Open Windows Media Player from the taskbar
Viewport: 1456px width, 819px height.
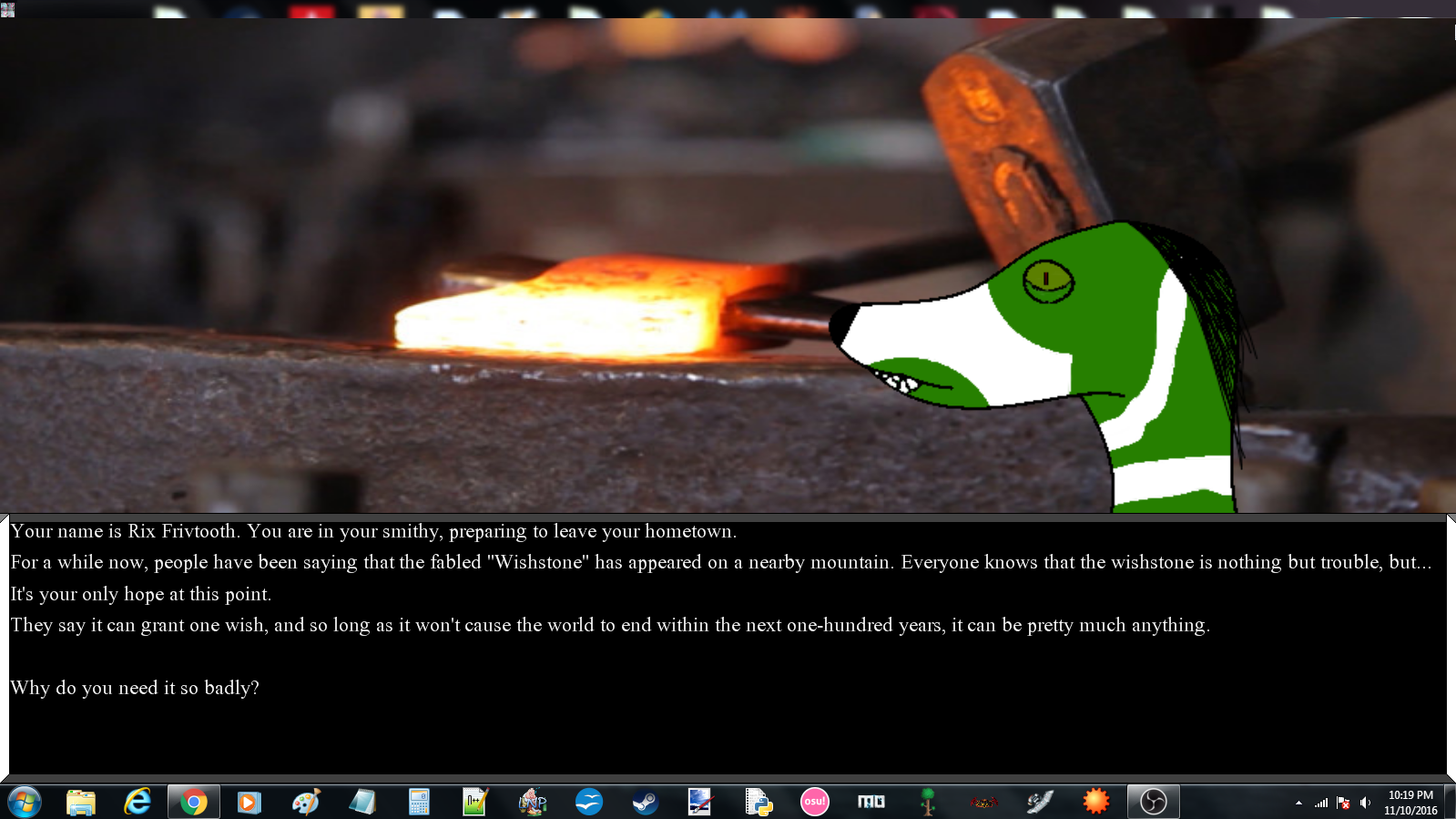(x=249, y=802)
